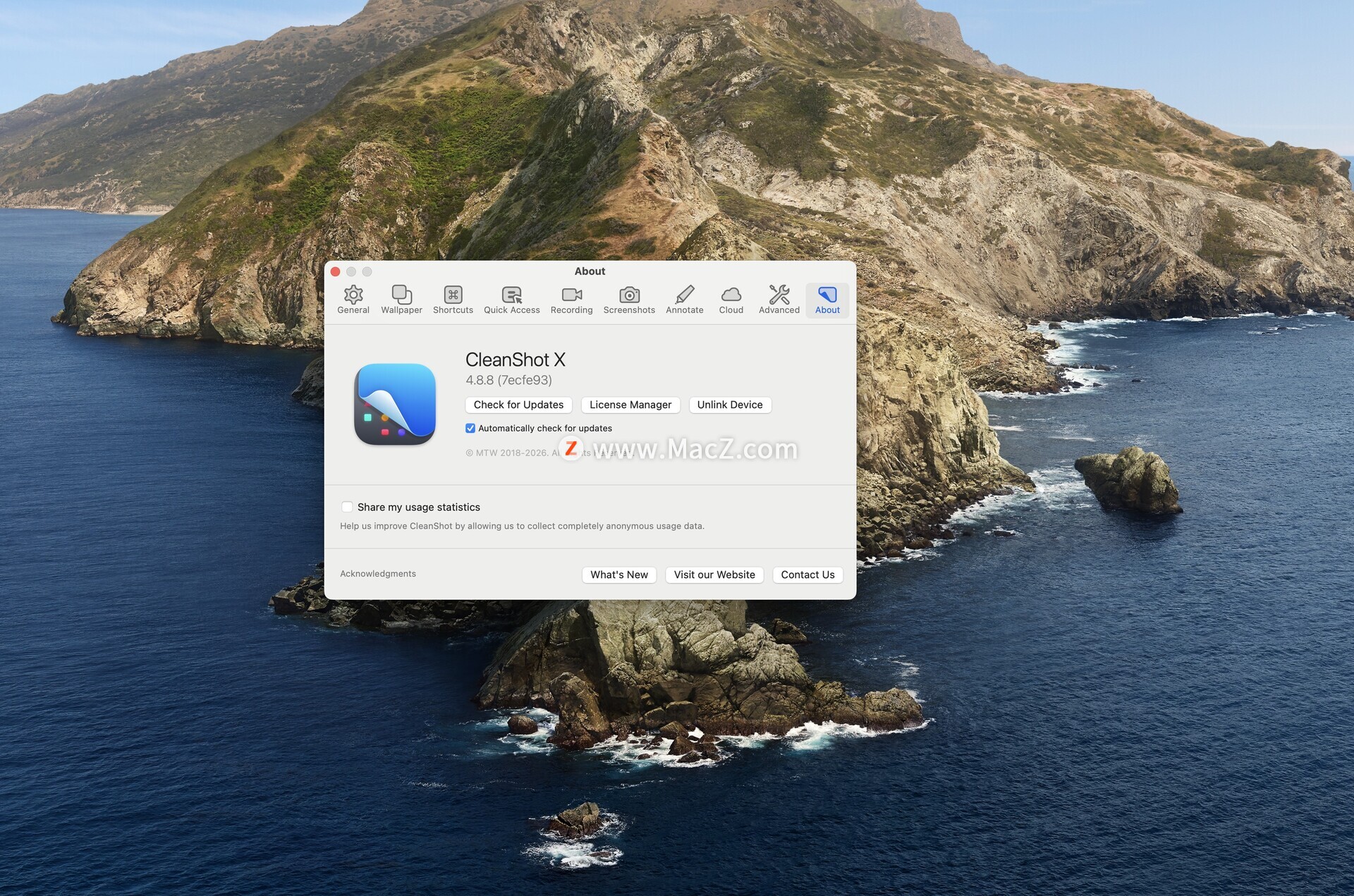This screenshot has height=896, width=1354.
Task: Open the License Manager button
Action: click(630, 405)
